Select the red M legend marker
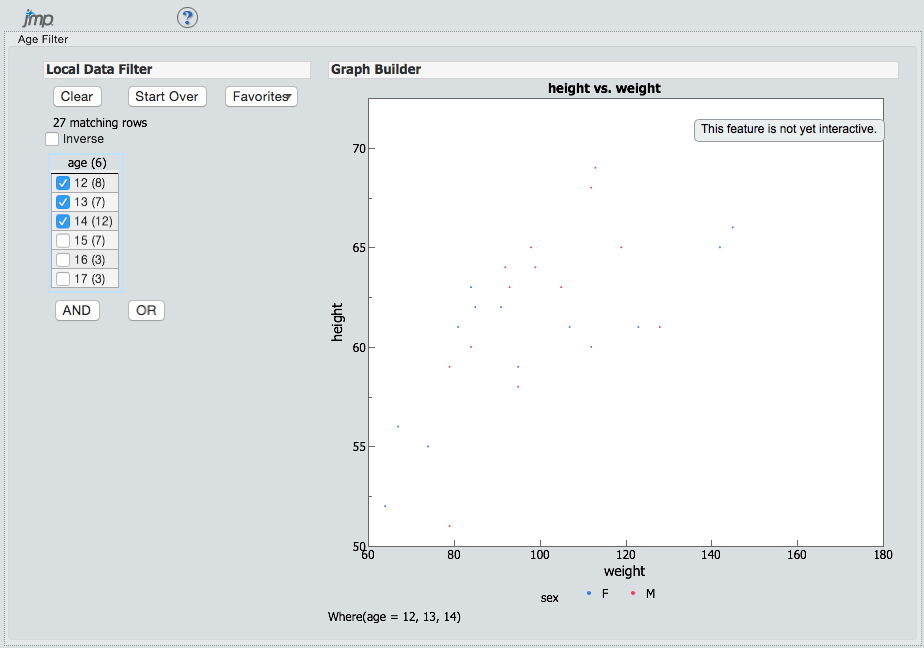This screenshot has width=924, height=648. [x=633, y=593]
